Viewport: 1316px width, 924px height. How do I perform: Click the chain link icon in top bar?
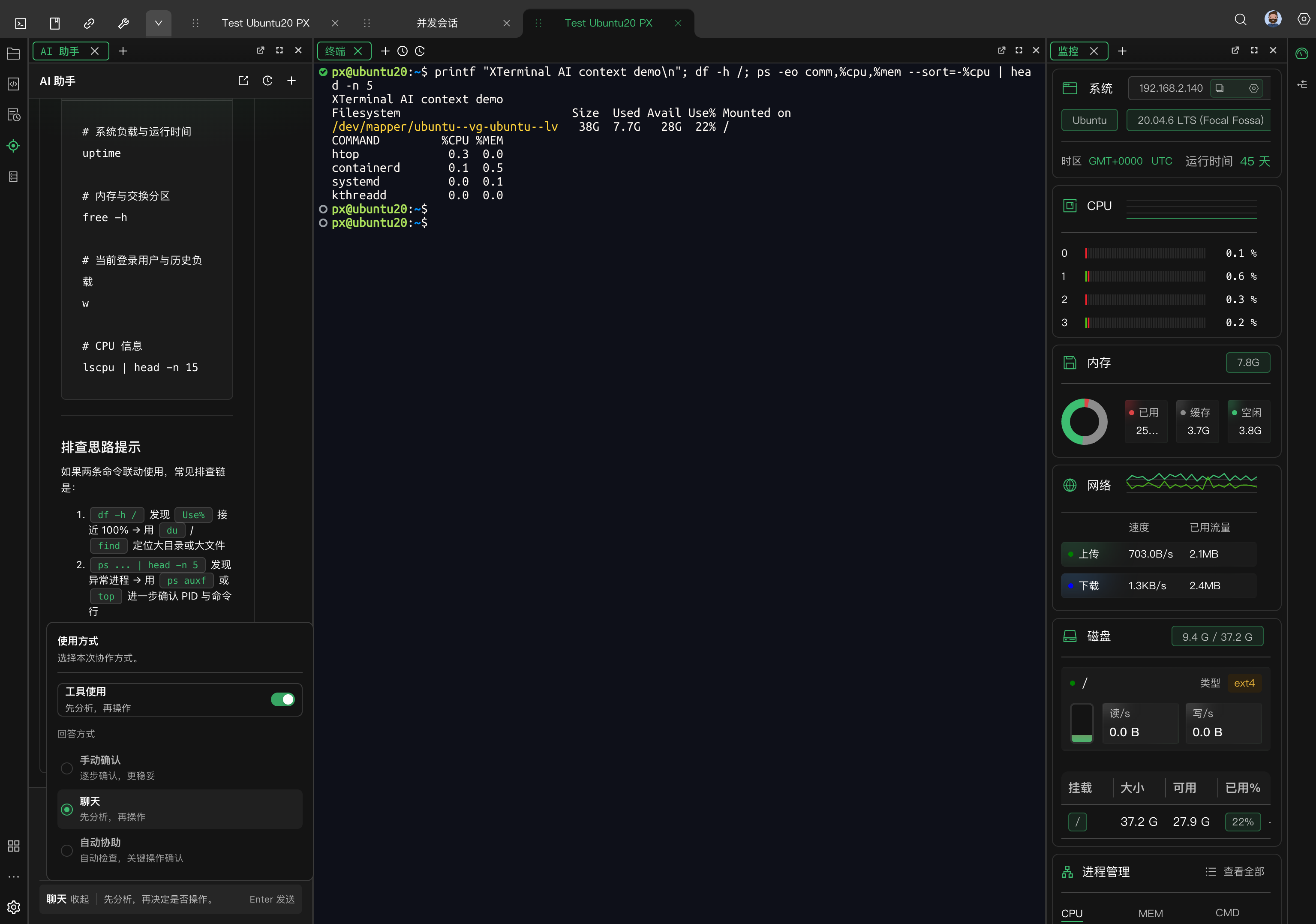click(89, 23)
